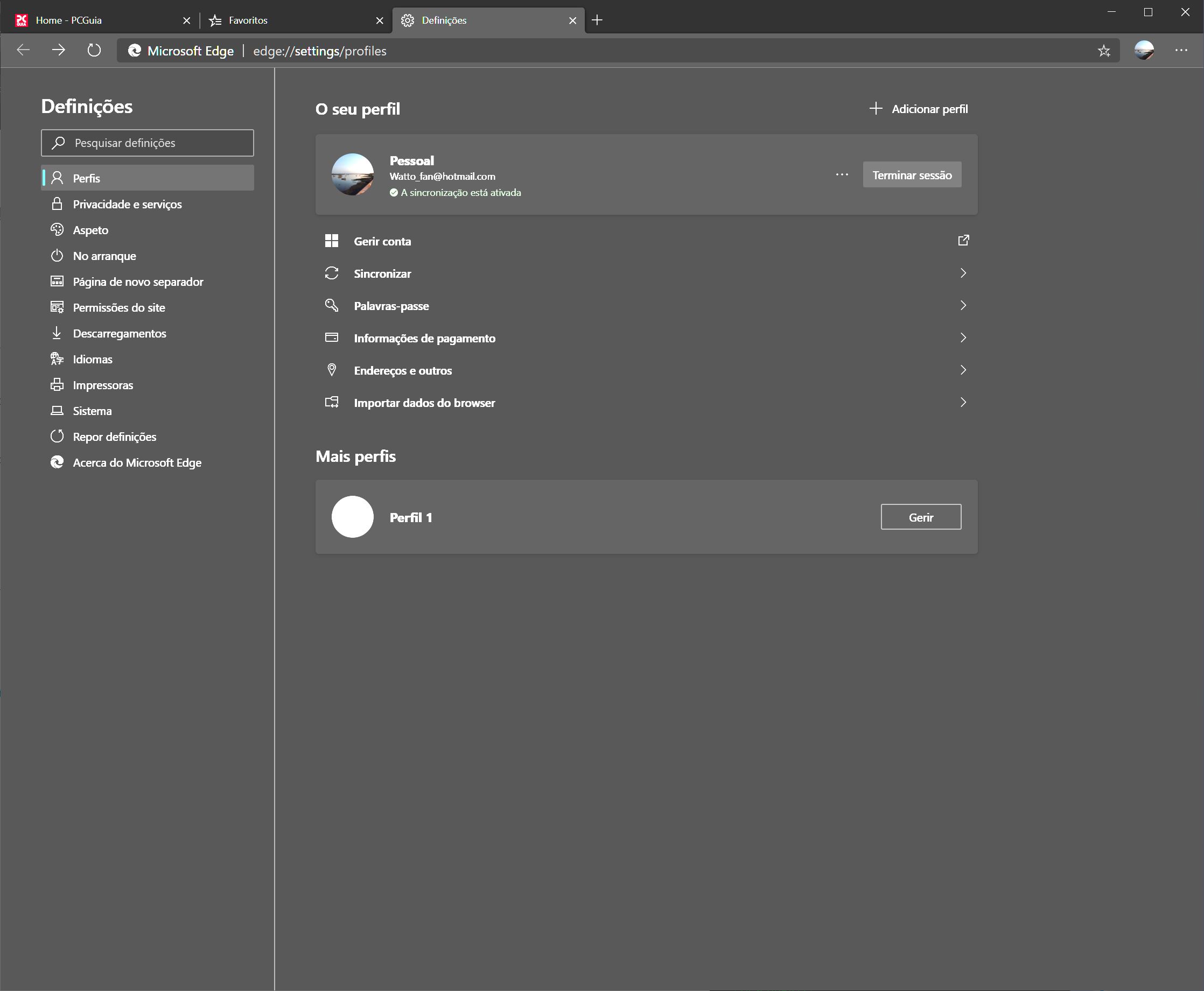Click the Idiomas language icon

(x=57, y=359)
